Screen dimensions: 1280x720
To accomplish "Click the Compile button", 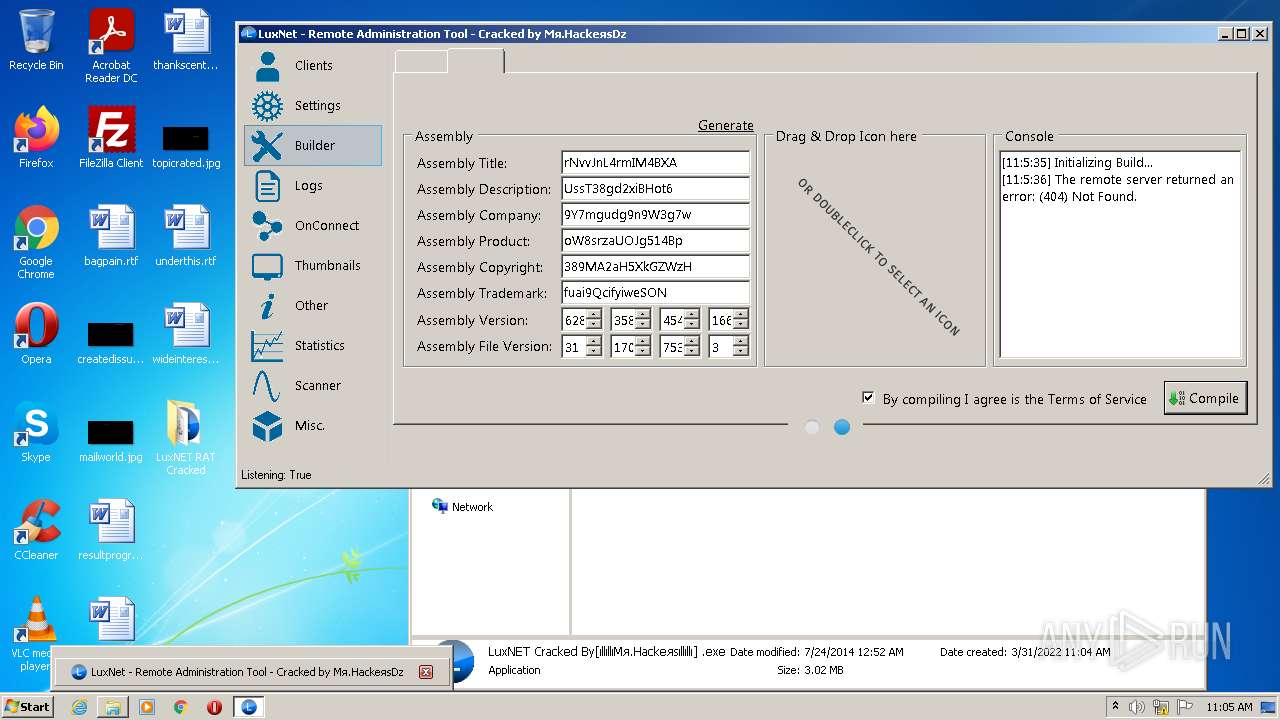I will click(x=1206, y=398).
